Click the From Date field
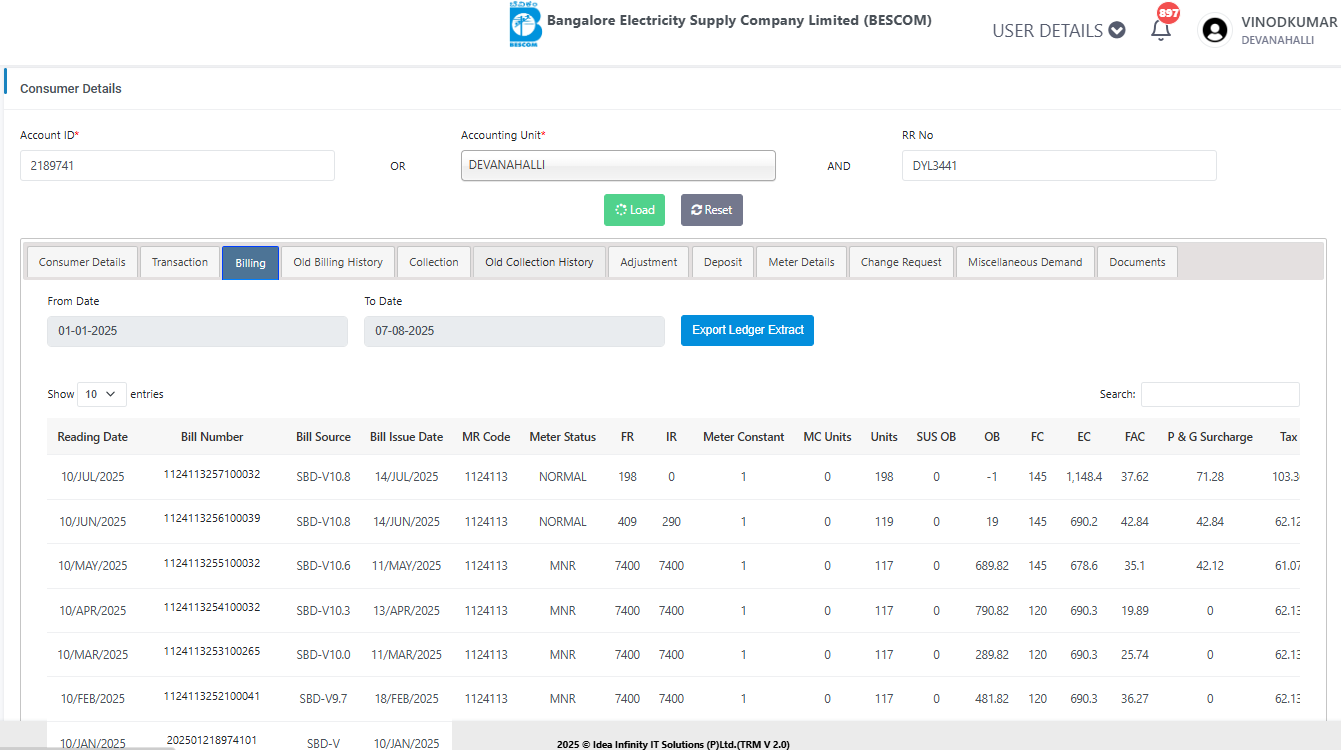1341x750 pixels. pos(197,331)
